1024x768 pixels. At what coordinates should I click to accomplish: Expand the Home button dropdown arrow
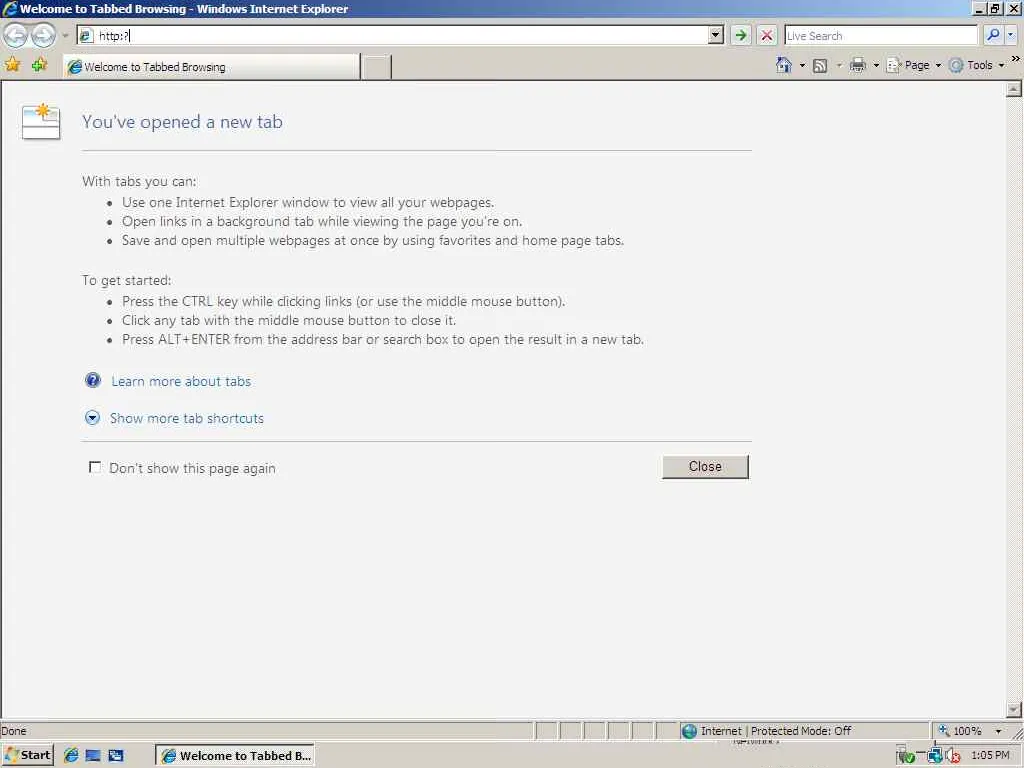pos(802,65)
